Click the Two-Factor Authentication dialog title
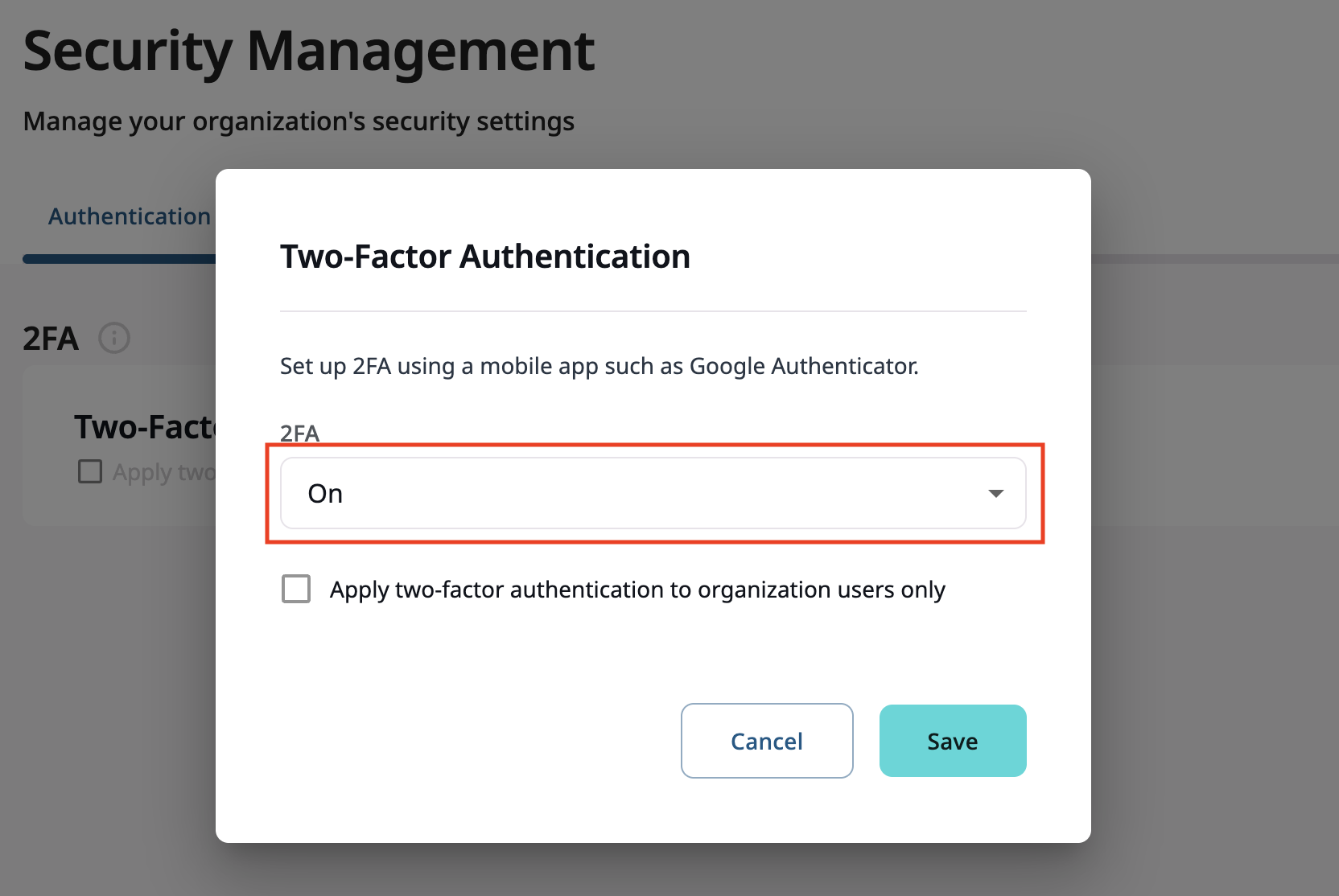This screenshot has height=896, width=1339. click(484, 256)
